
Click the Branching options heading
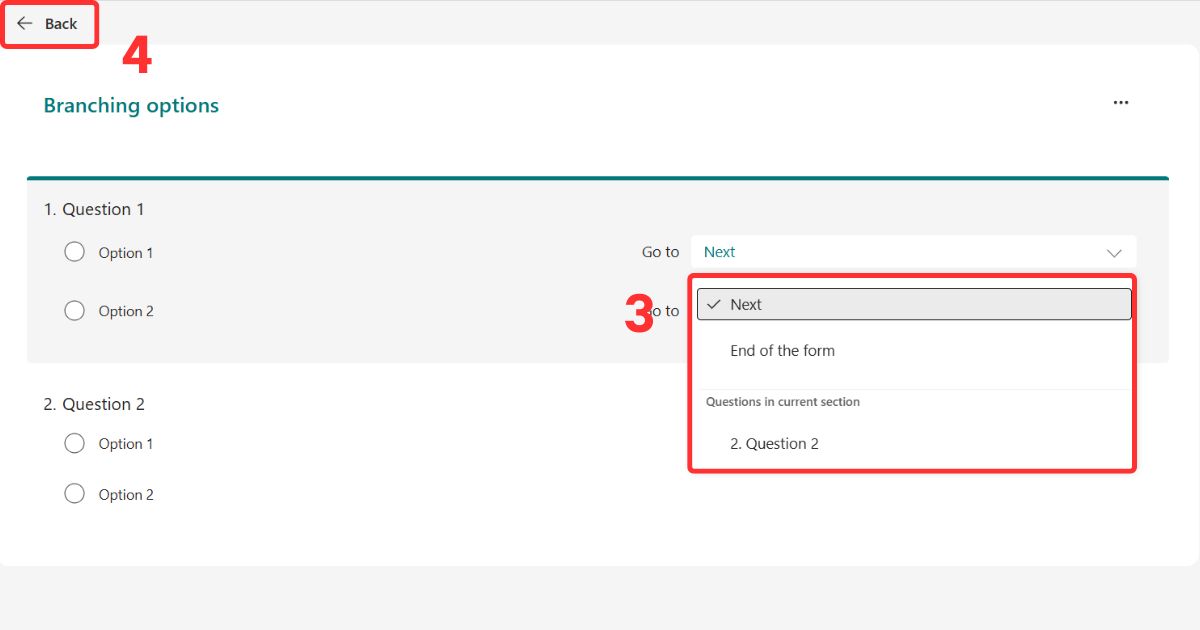[x=131, y=105]
